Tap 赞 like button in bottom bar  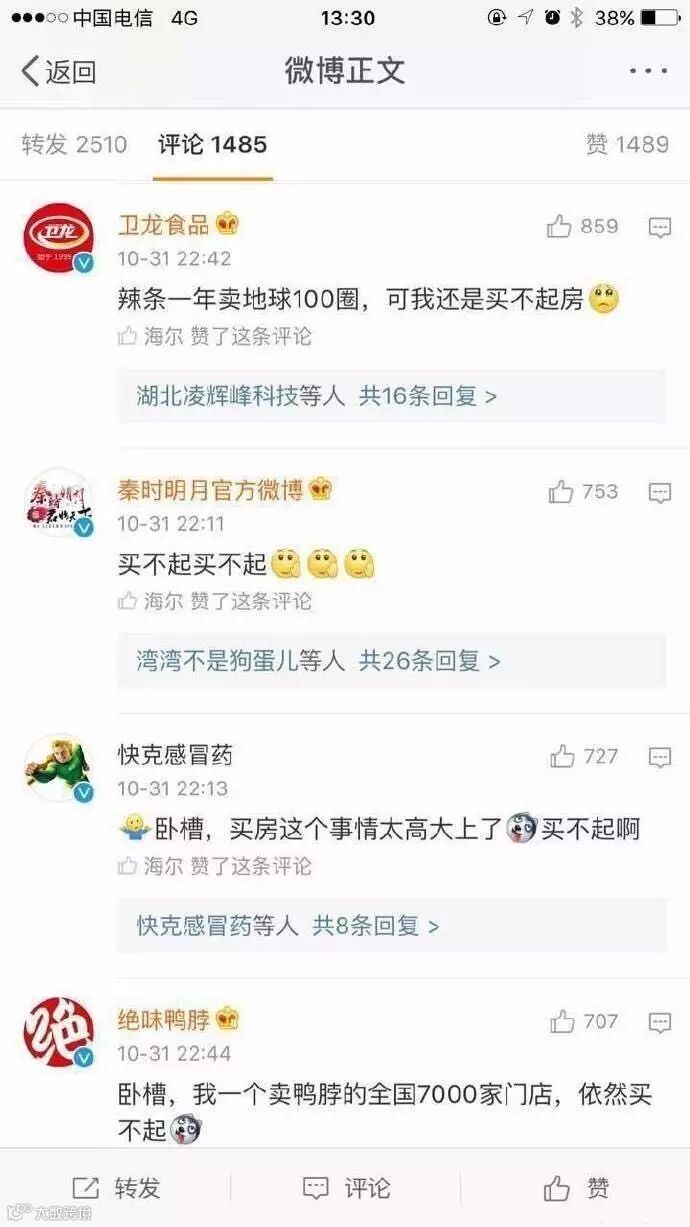[576, 1188]
